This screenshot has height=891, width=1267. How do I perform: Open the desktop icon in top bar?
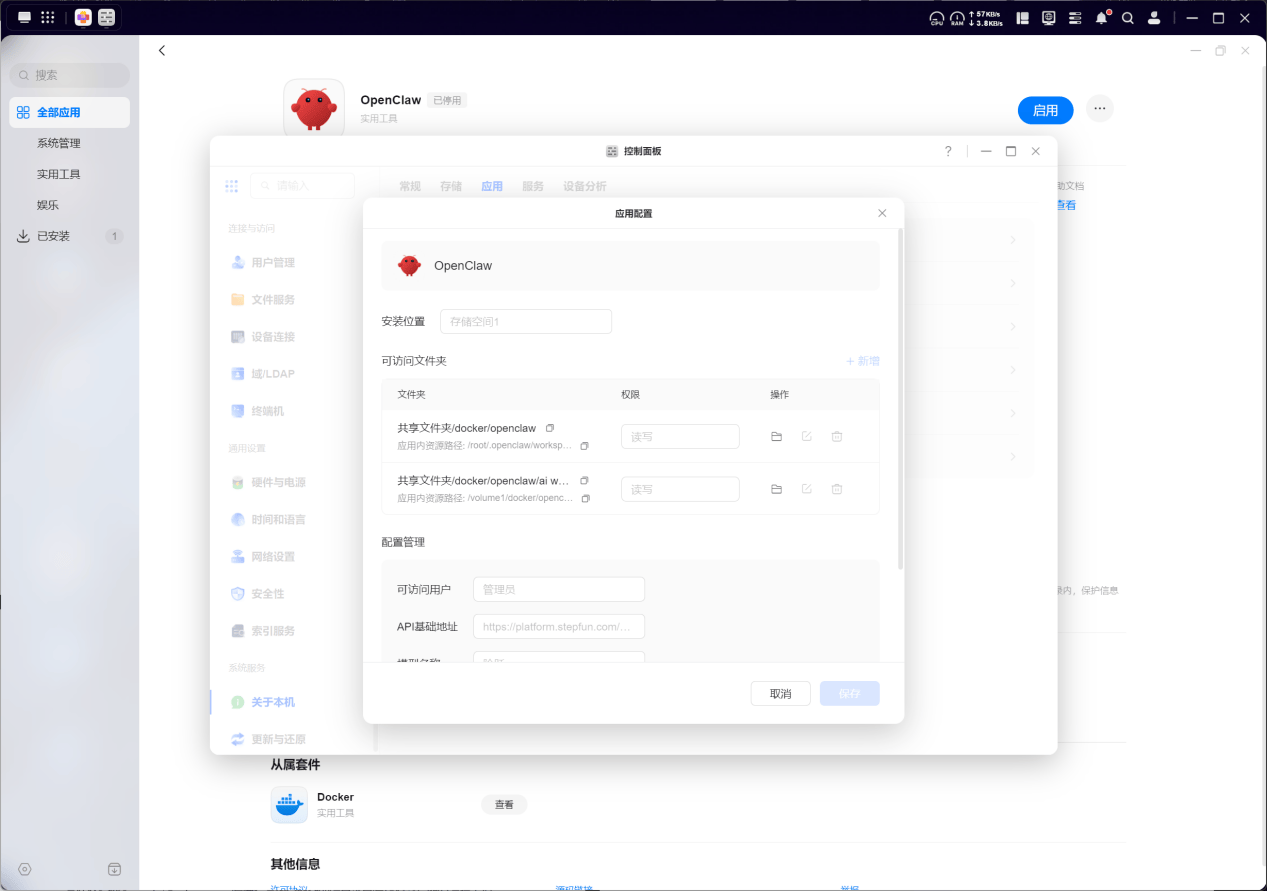pyautogui.click(x=24, y=17)
